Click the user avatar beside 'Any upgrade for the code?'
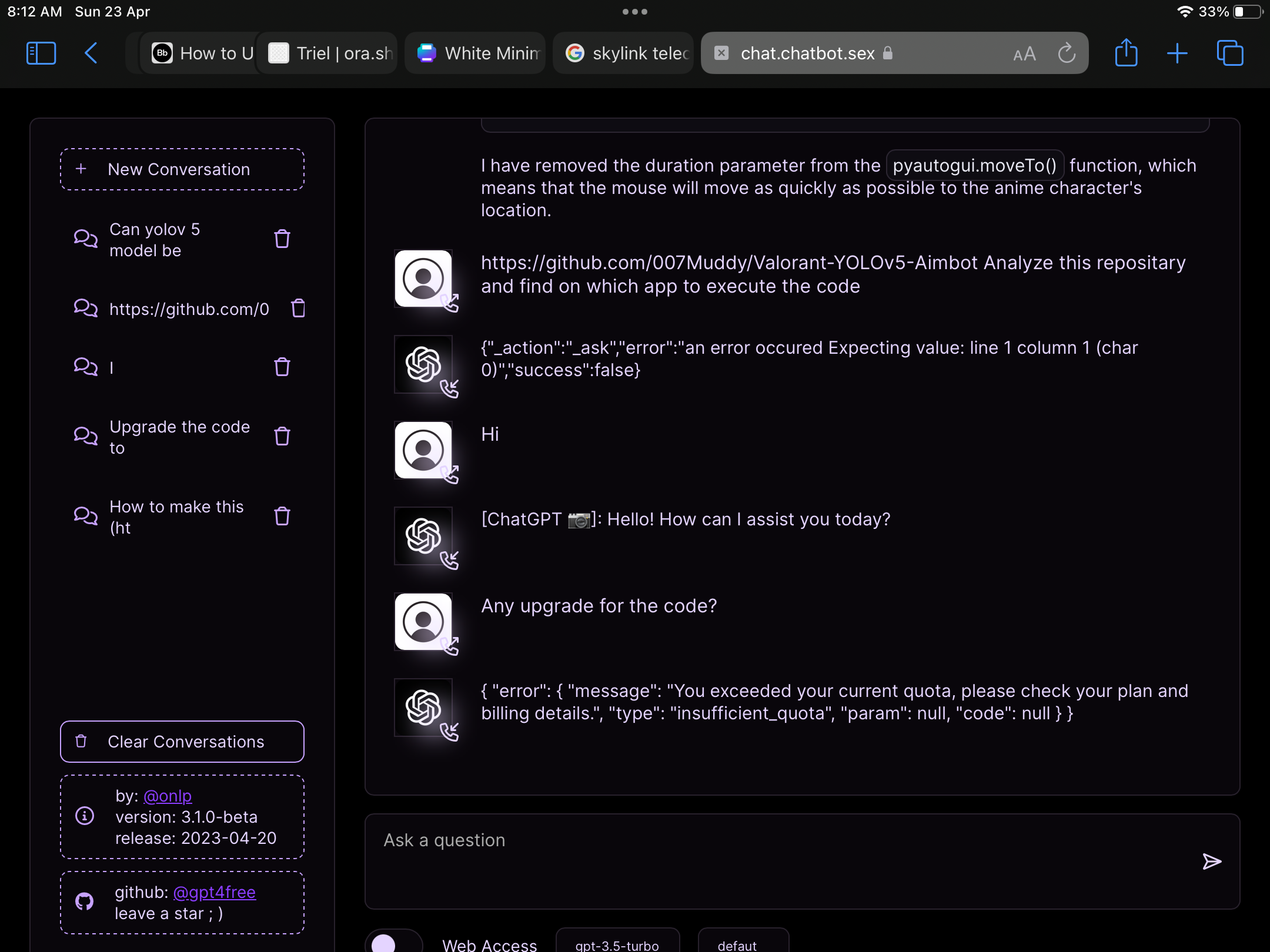The height and width of the screenshot is (952, 1270). pos(423,622)
